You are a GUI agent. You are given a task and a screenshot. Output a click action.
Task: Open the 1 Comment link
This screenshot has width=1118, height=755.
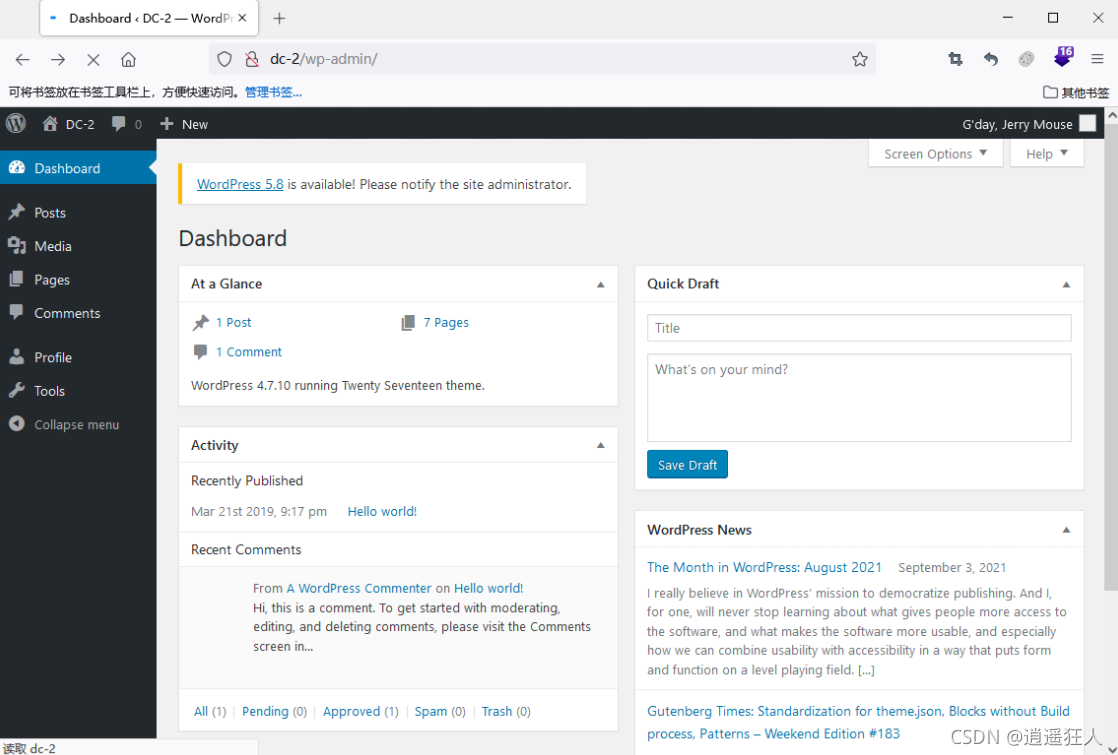point(249,351)
